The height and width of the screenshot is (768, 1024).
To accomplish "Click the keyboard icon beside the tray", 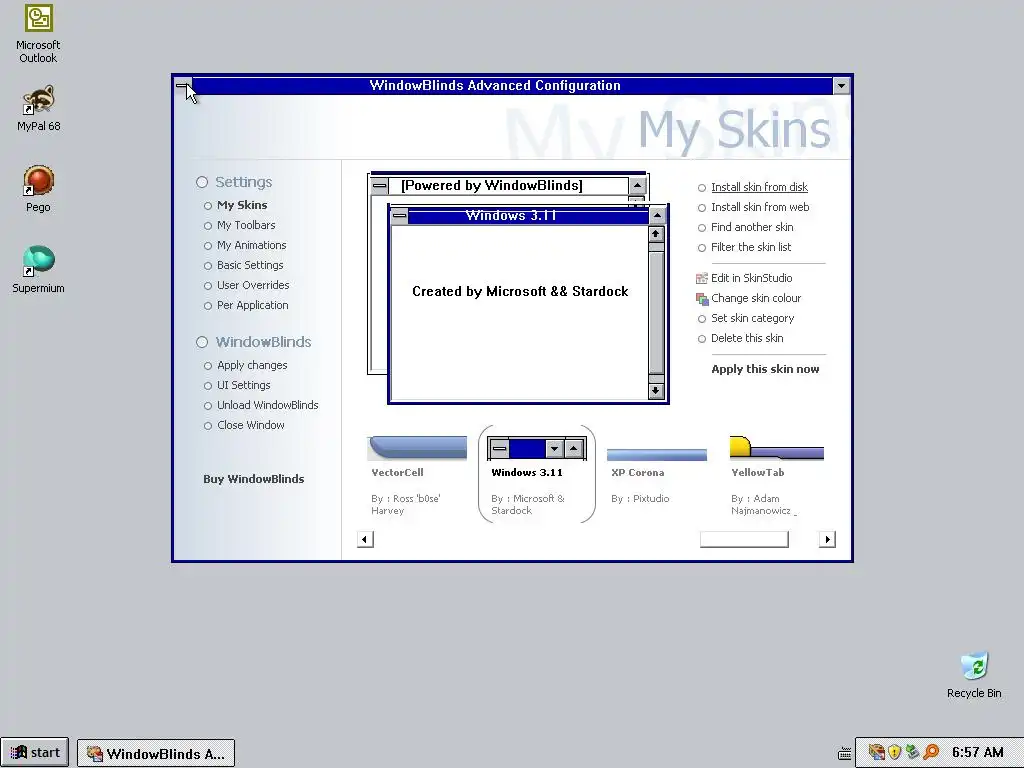I will click(x=844, y=753).
